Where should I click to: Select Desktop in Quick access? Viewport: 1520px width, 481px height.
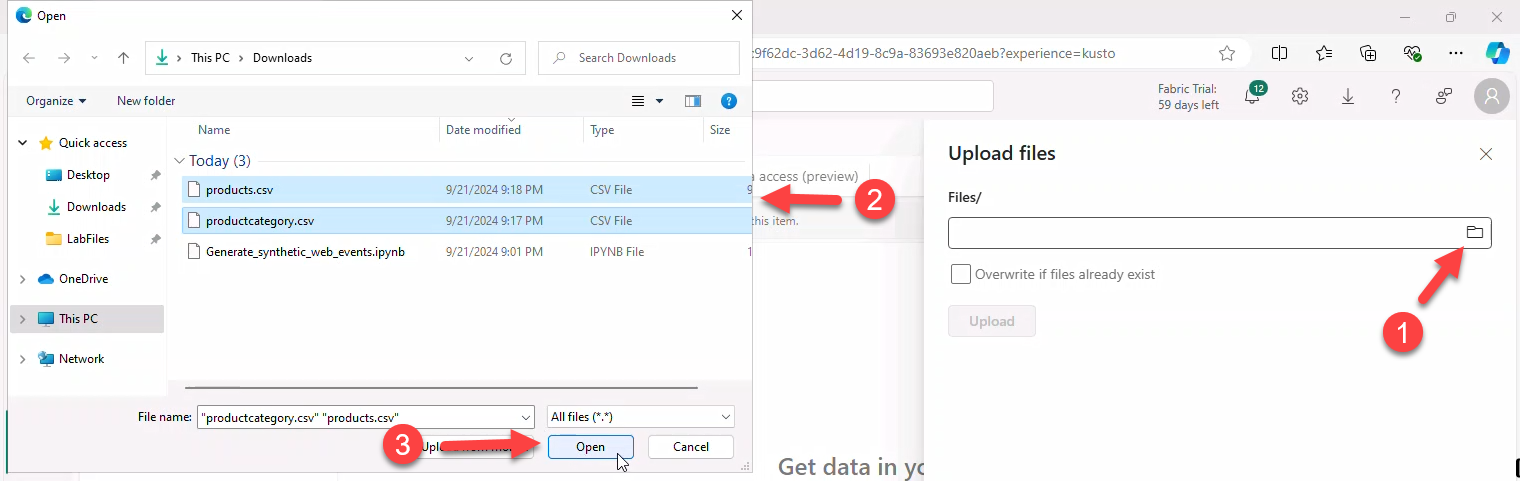pyautogui.click(x=88, y=175)
